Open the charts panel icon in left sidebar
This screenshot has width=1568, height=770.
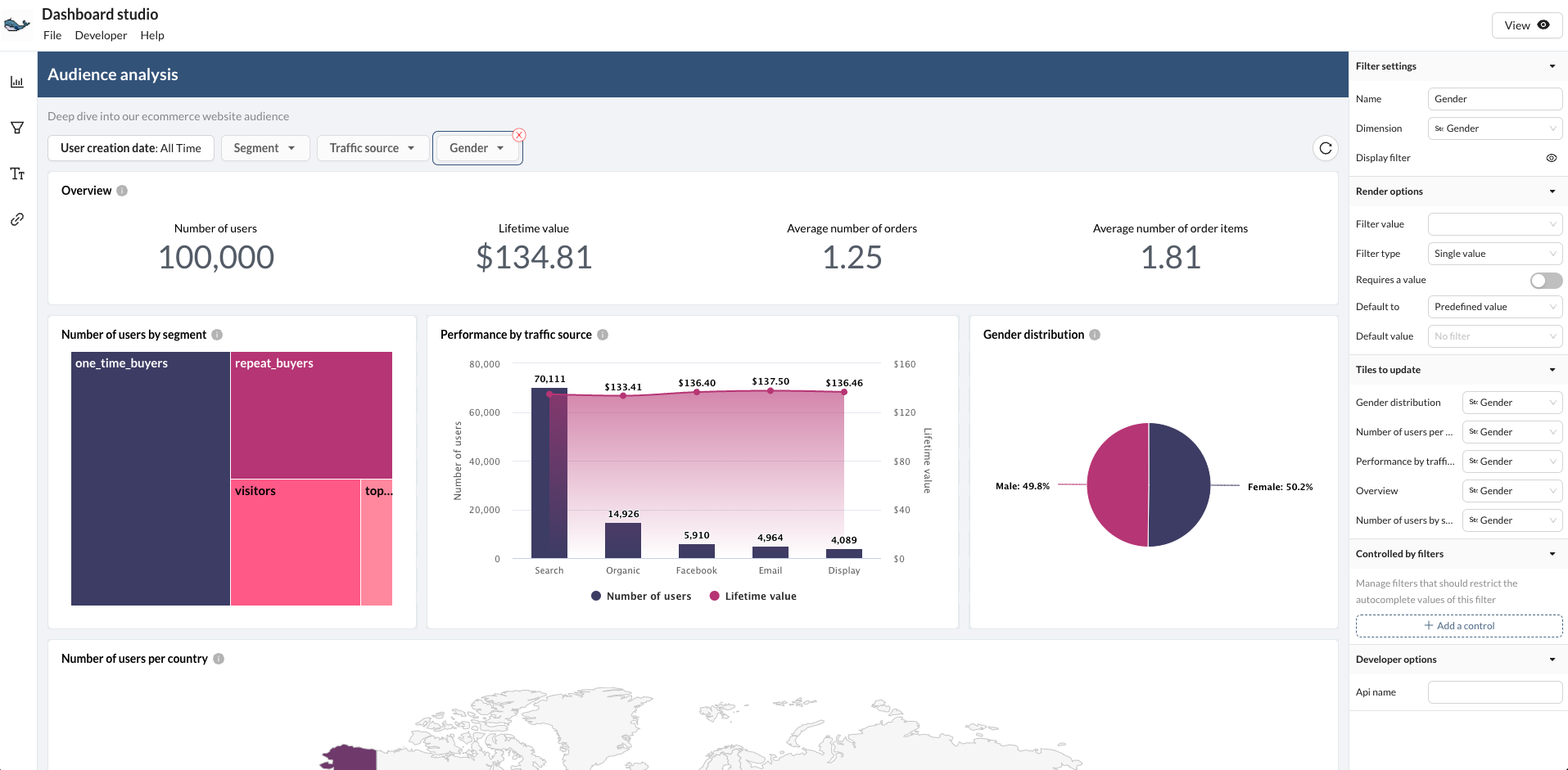pyautogui.click(x=16, y=82)
